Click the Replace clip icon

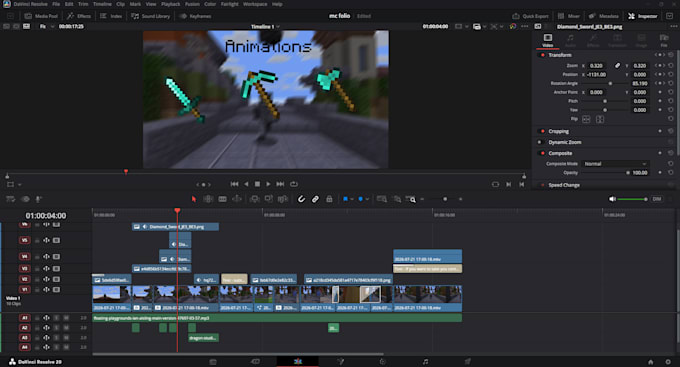[283, 199]
